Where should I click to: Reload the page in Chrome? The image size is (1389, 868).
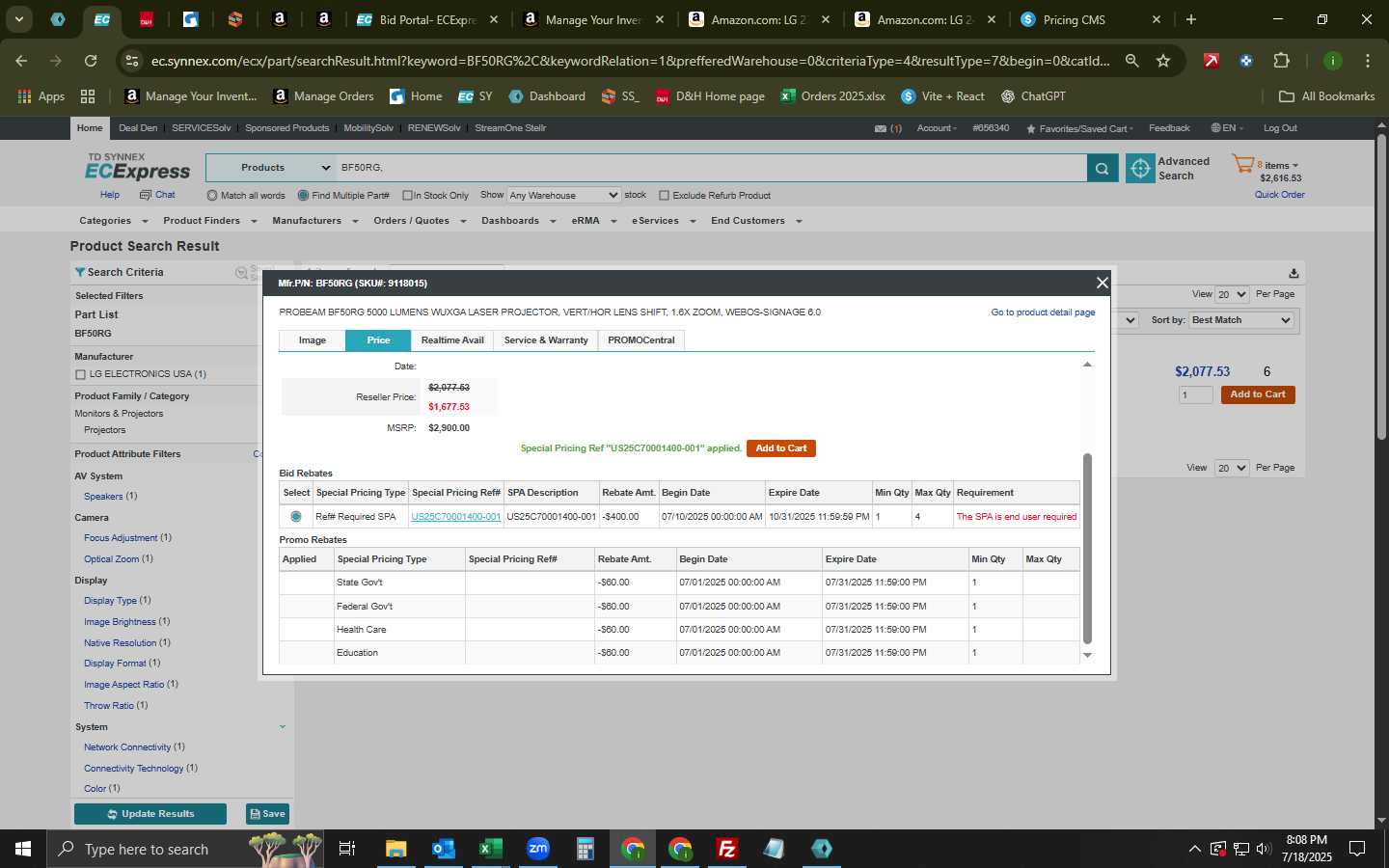click(x=91, y=61)
